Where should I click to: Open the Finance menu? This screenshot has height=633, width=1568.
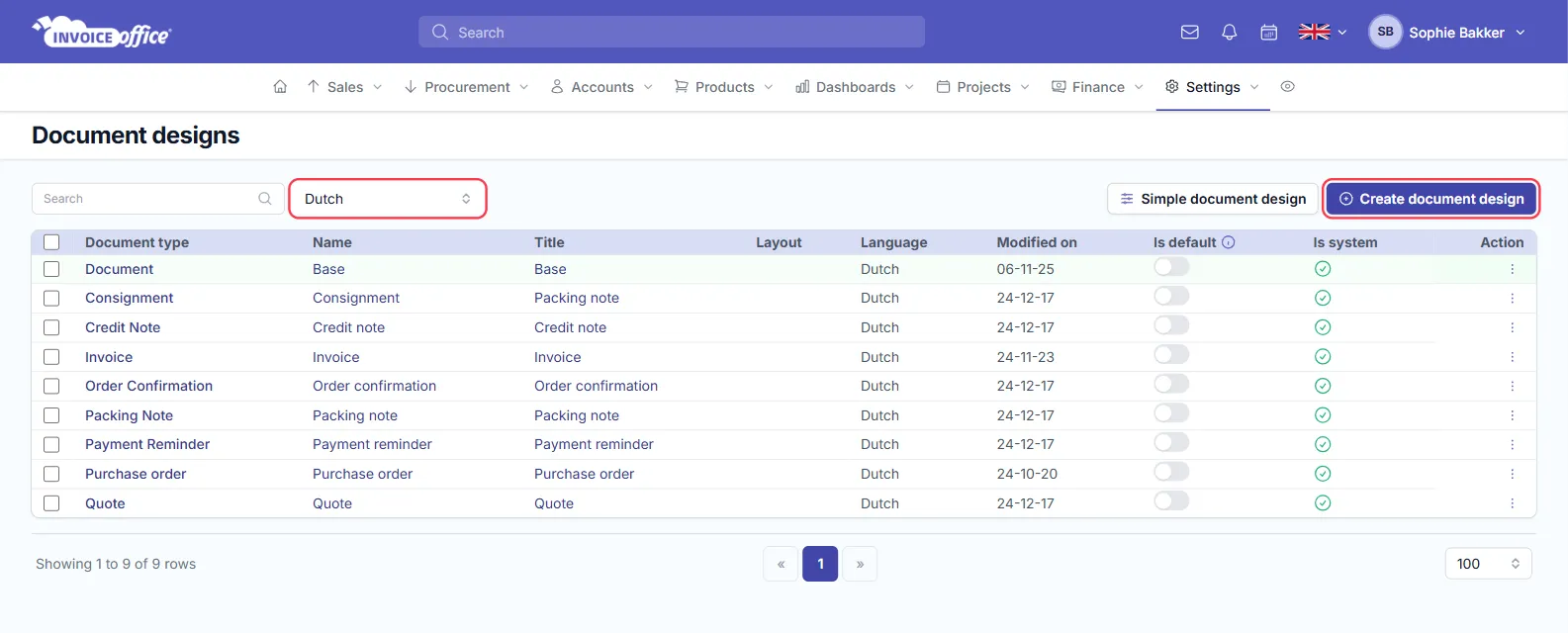click(x=1097, y=87)
